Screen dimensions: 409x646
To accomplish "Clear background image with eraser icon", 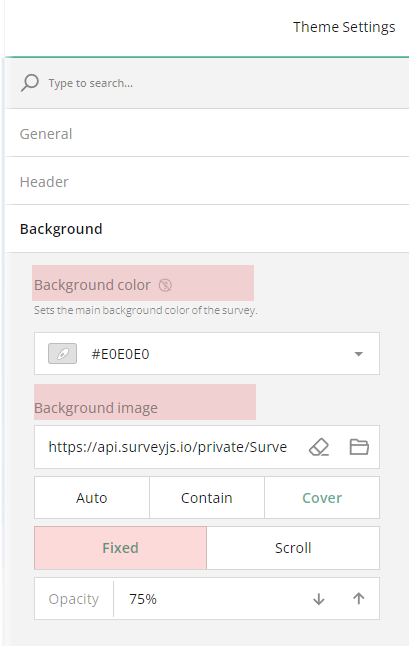I will (x=319, y=447).
